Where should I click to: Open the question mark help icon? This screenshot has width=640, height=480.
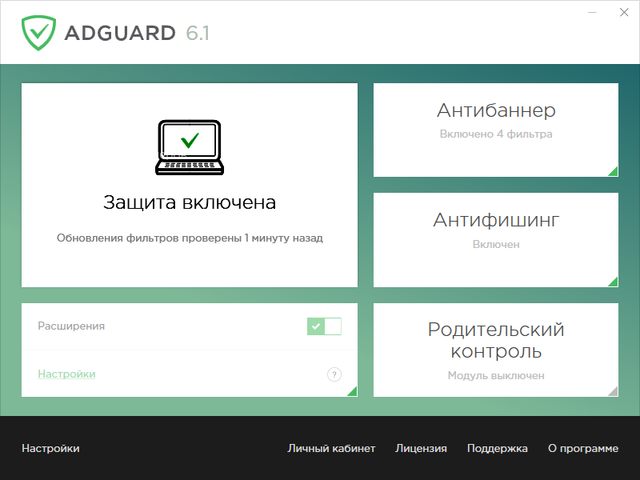tap(334, 375)
